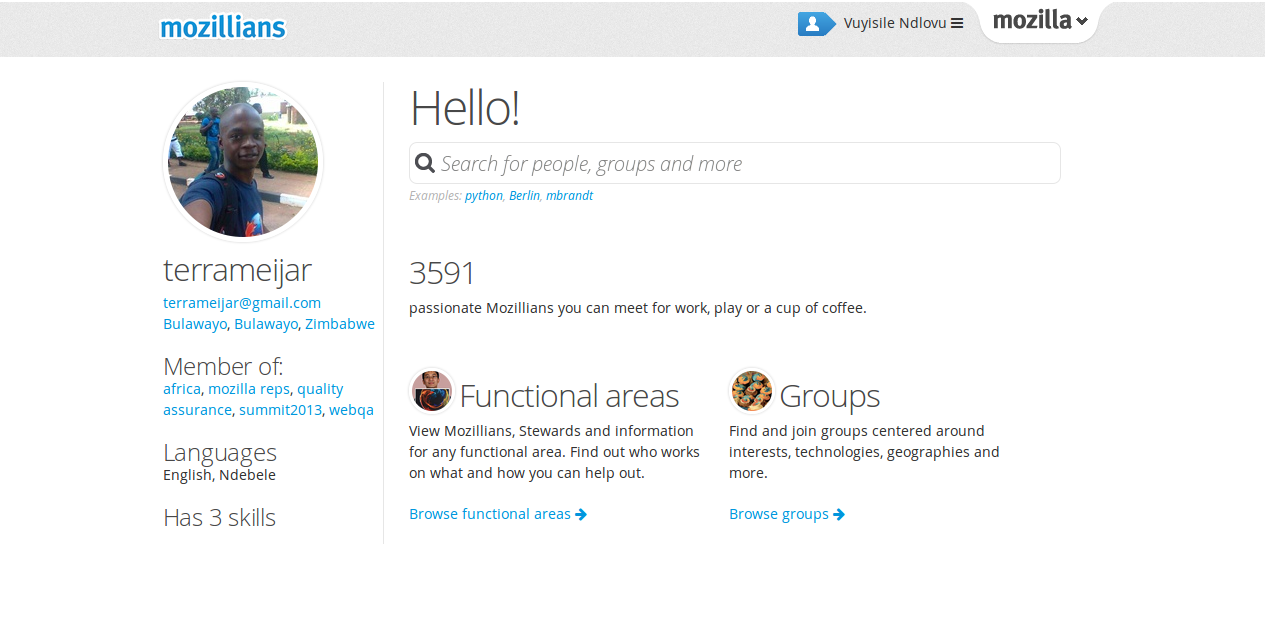
Task: Click the Groups round icon
Action: click(751, 391)
